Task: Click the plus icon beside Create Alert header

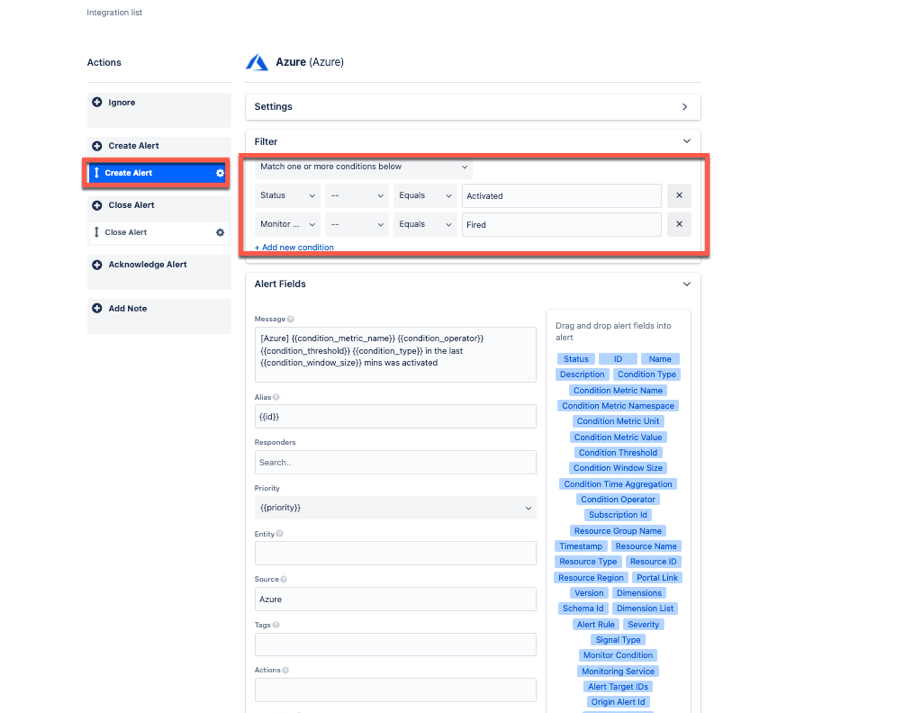Action: pos(97,146)
